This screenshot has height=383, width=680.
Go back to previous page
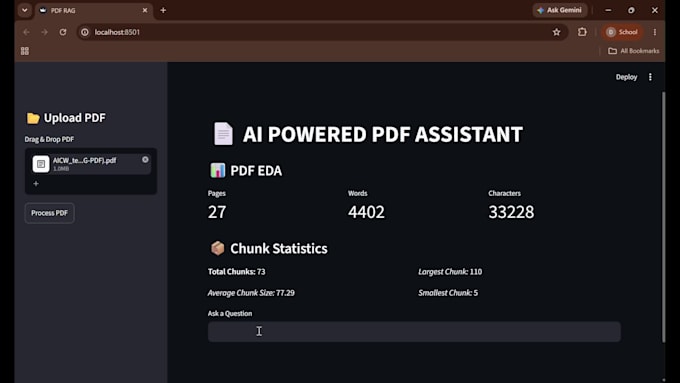26,32
